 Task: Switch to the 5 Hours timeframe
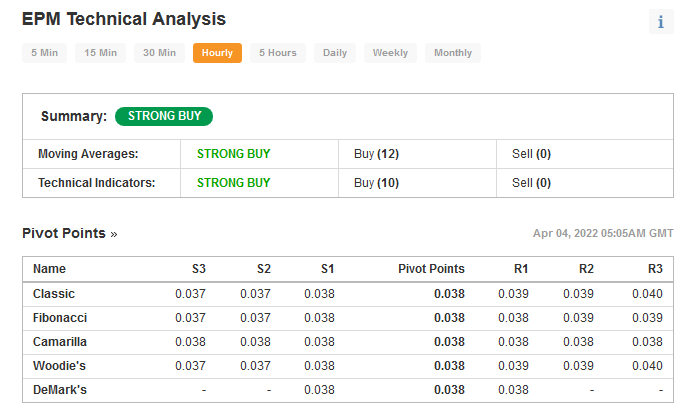[278, 53]
